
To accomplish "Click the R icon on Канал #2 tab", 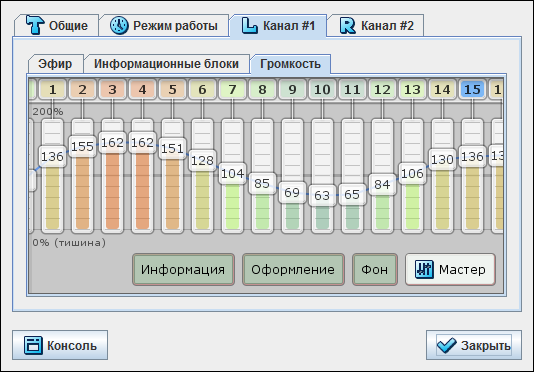I will coord(347,26).
